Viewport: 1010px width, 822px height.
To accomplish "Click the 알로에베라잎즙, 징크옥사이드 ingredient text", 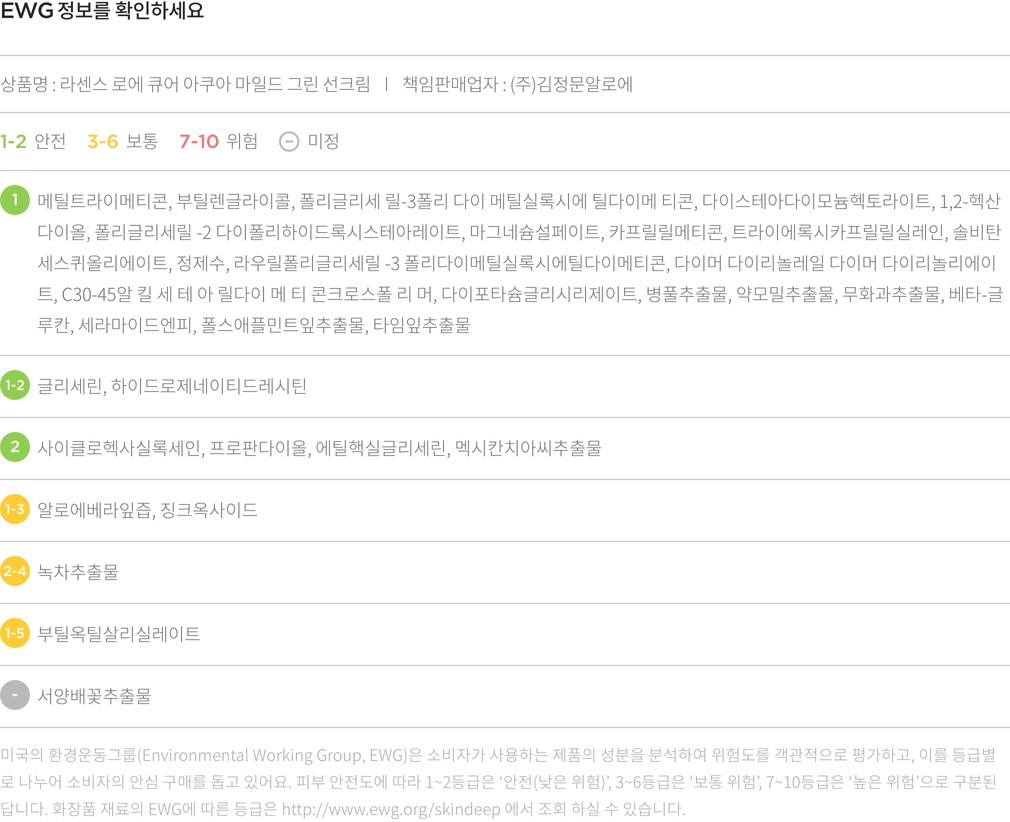I will [x=147, y=510].
